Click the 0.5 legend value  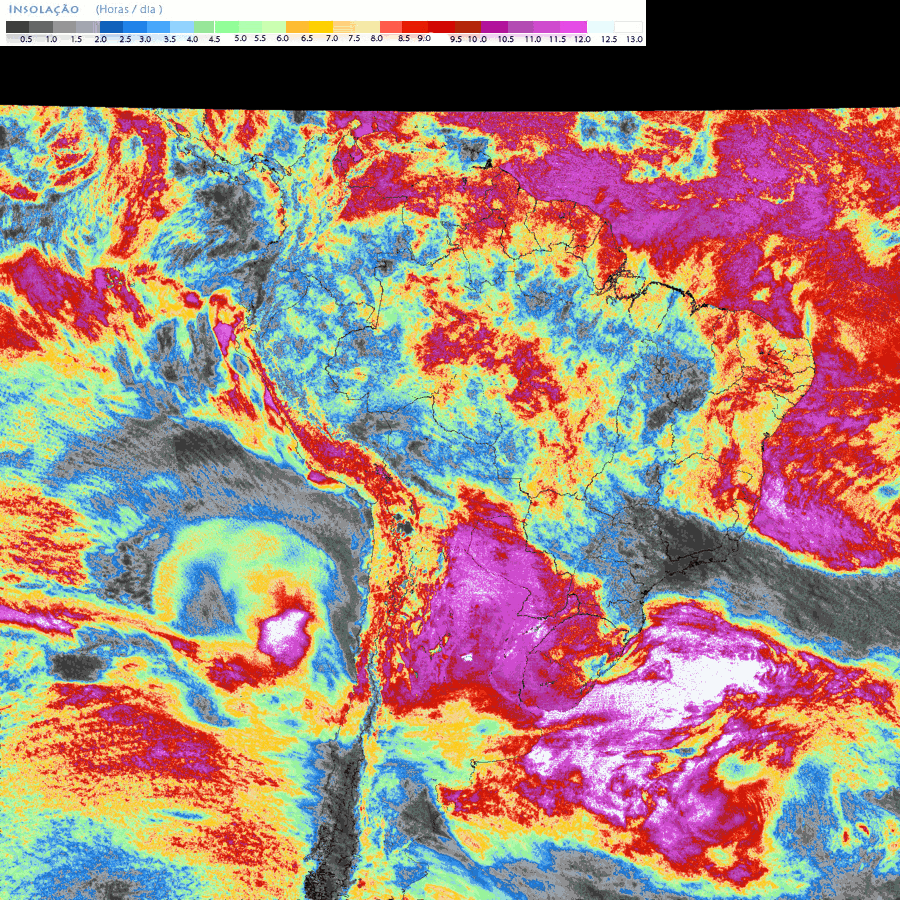click(26, 39)
